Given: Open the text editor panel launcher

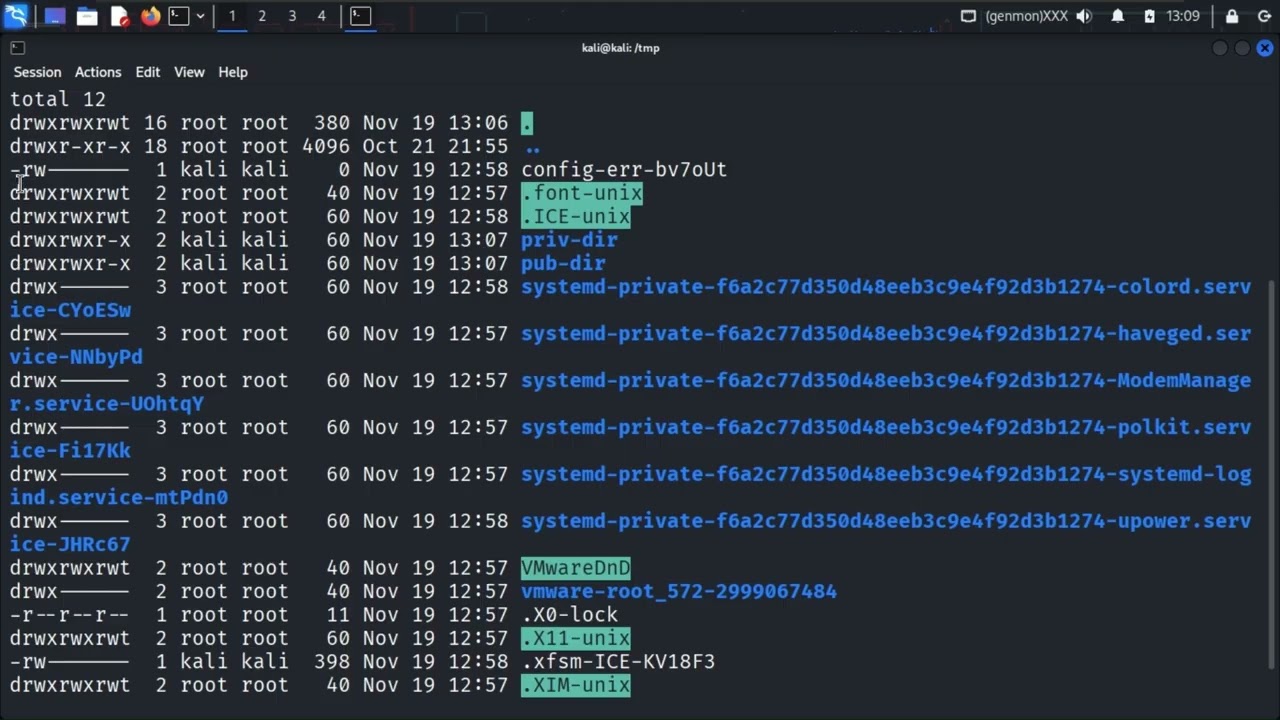Looking at the screenshot, I should click(x=119, y=16).
